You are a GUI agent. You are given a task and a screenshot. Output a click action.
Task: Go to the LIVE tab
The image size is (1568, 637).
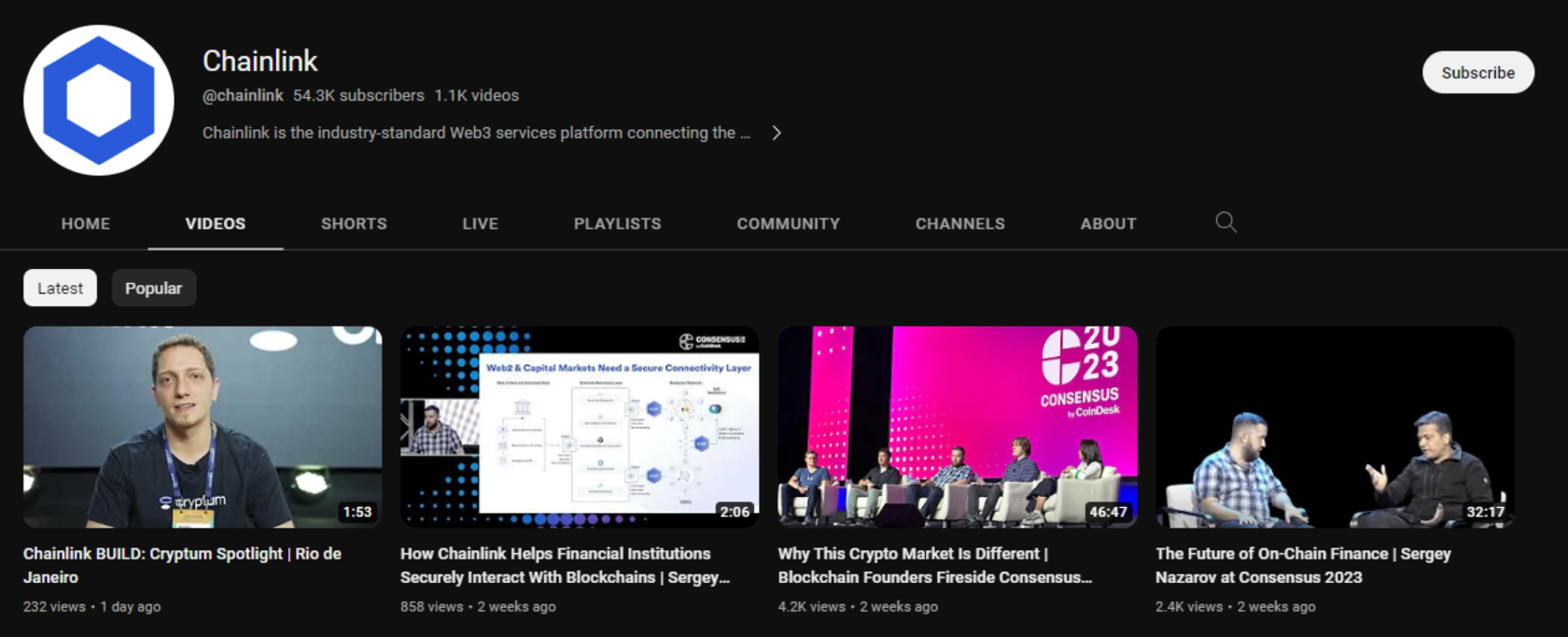pos(481,224)
